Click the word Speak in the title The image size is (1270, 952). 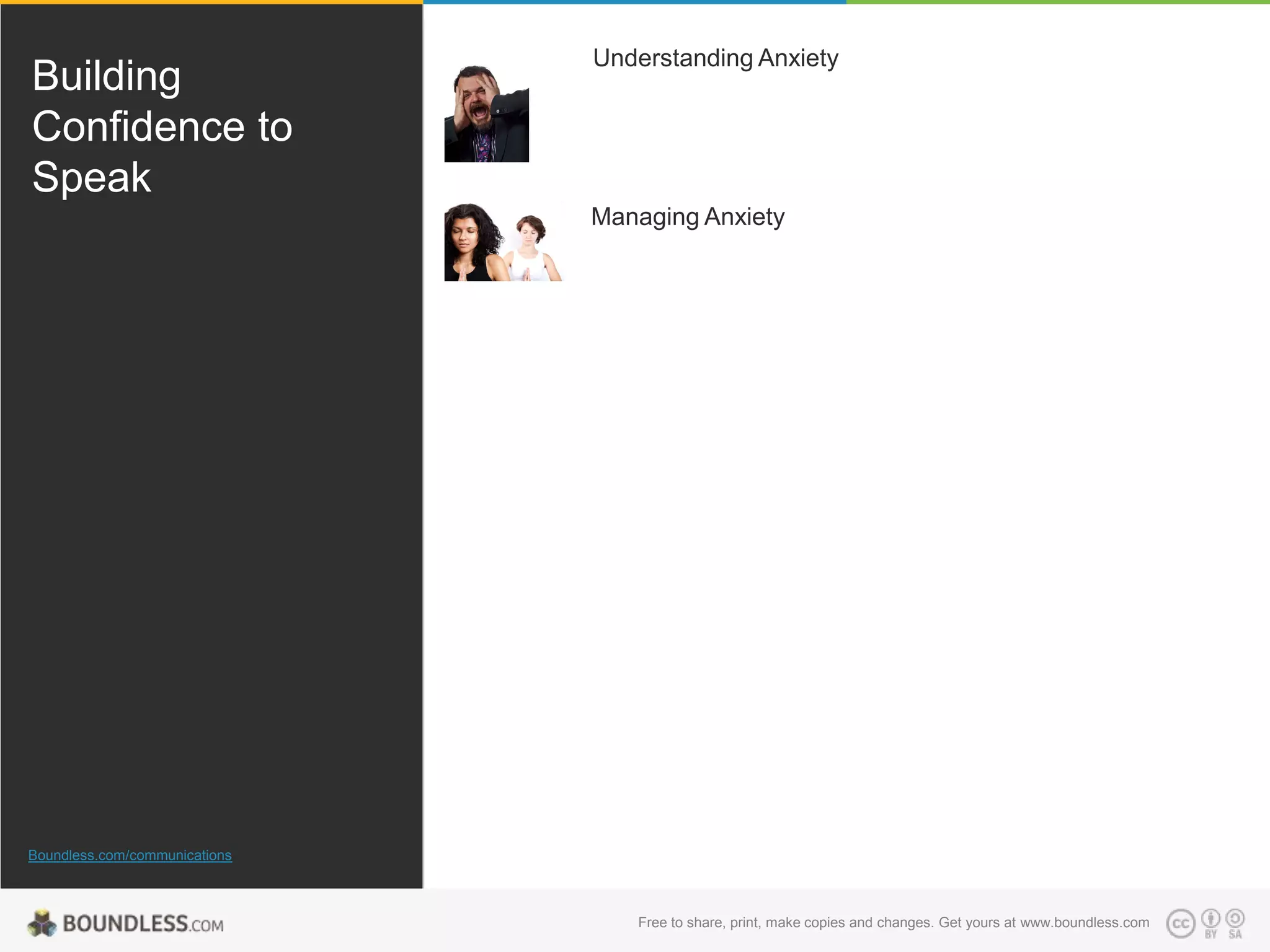click(x=92, y=177)
